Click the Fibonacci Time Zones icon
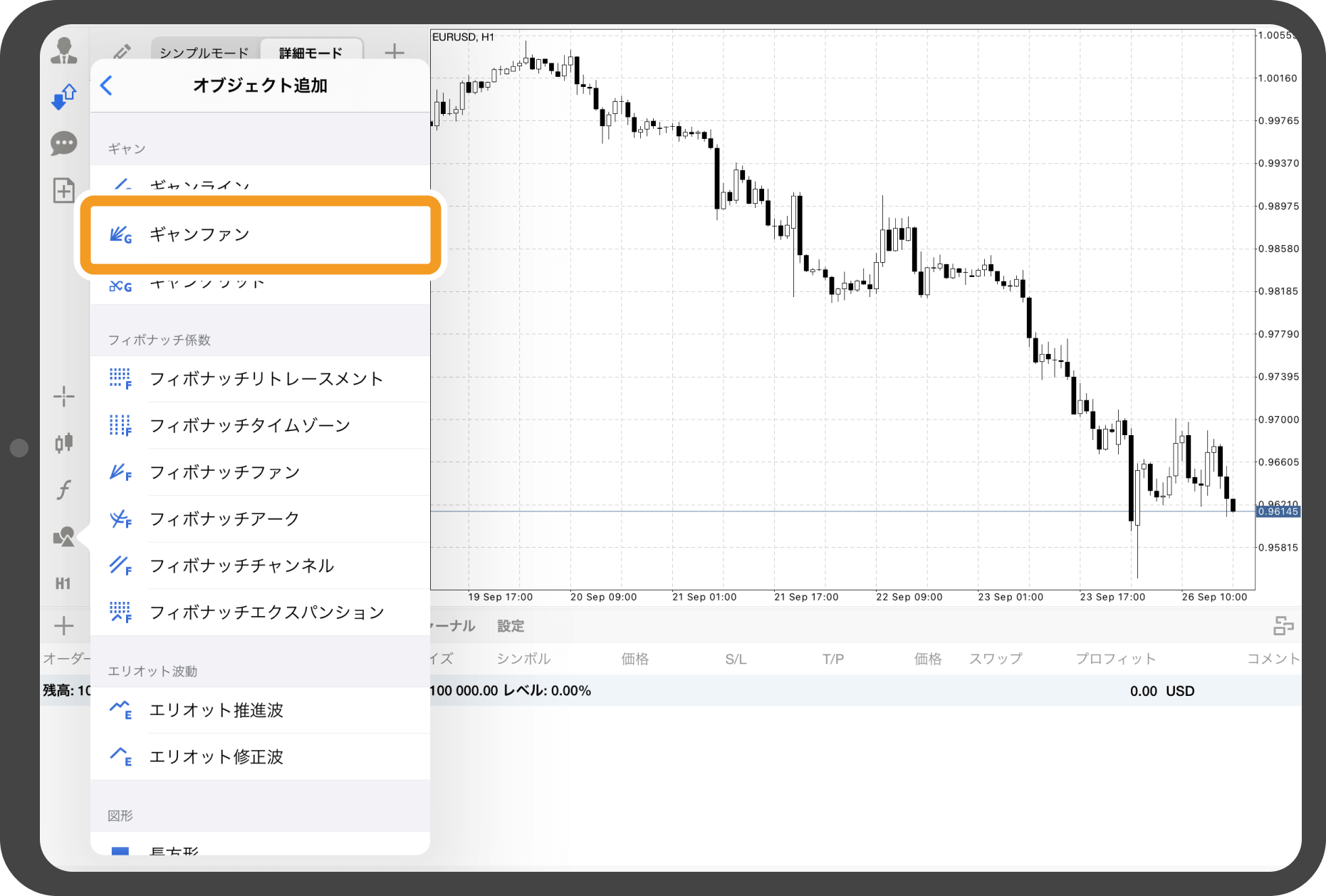The height and width of the screenshot is (896, 1326). coord(120,426)
